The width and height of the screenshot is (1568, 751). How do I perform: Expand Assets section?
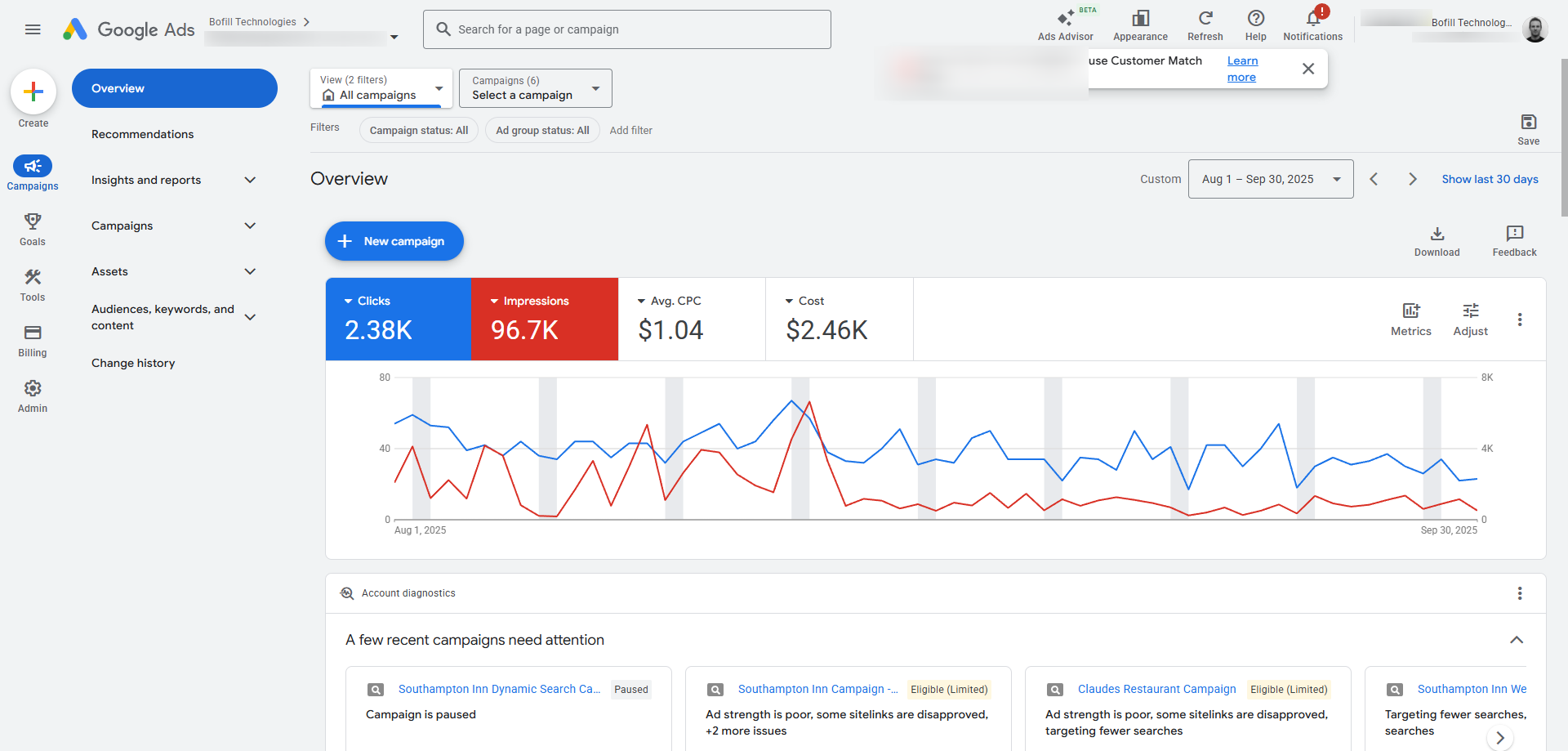click(251, 271)
